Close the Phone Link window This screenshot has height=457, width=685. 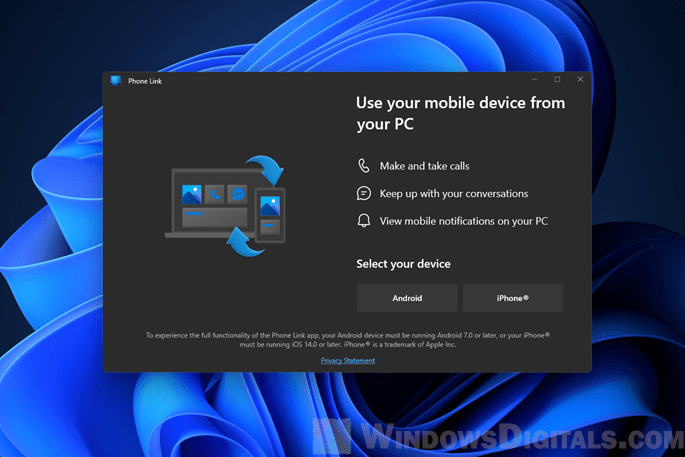pos(580,80)
